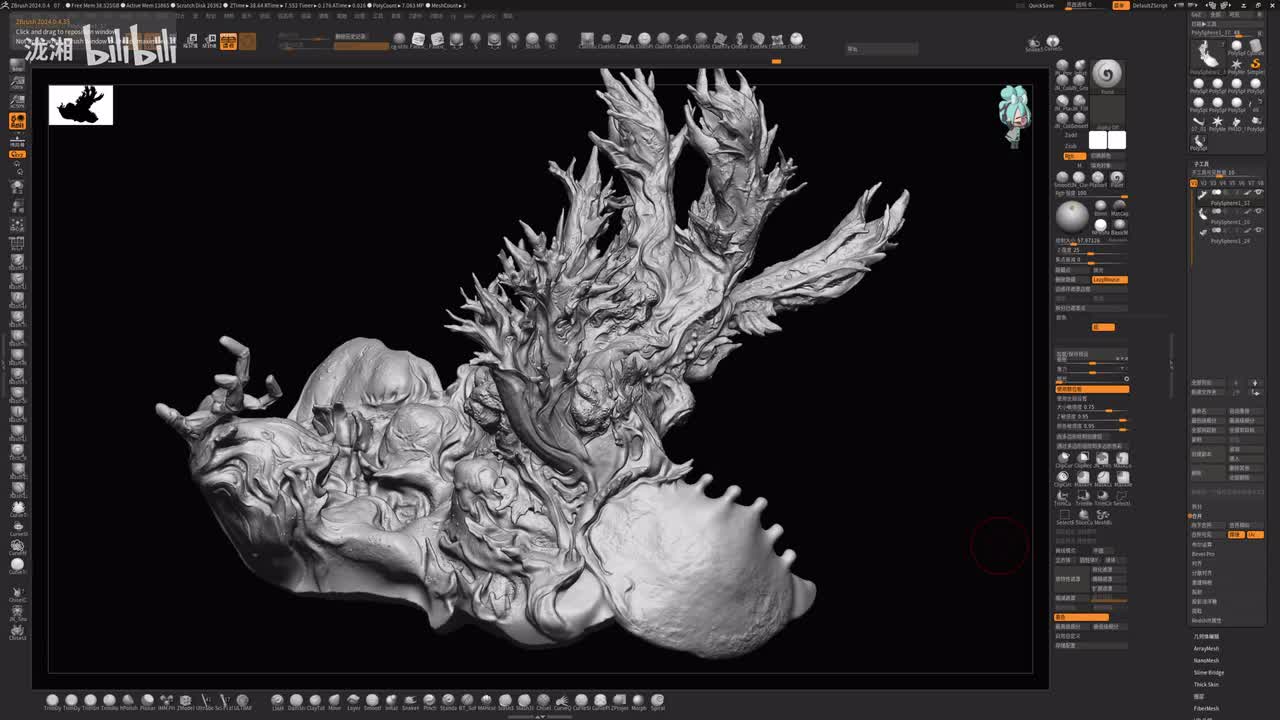
Task: Expand the FiberMesh section
Action: (x=1206, y=709)
